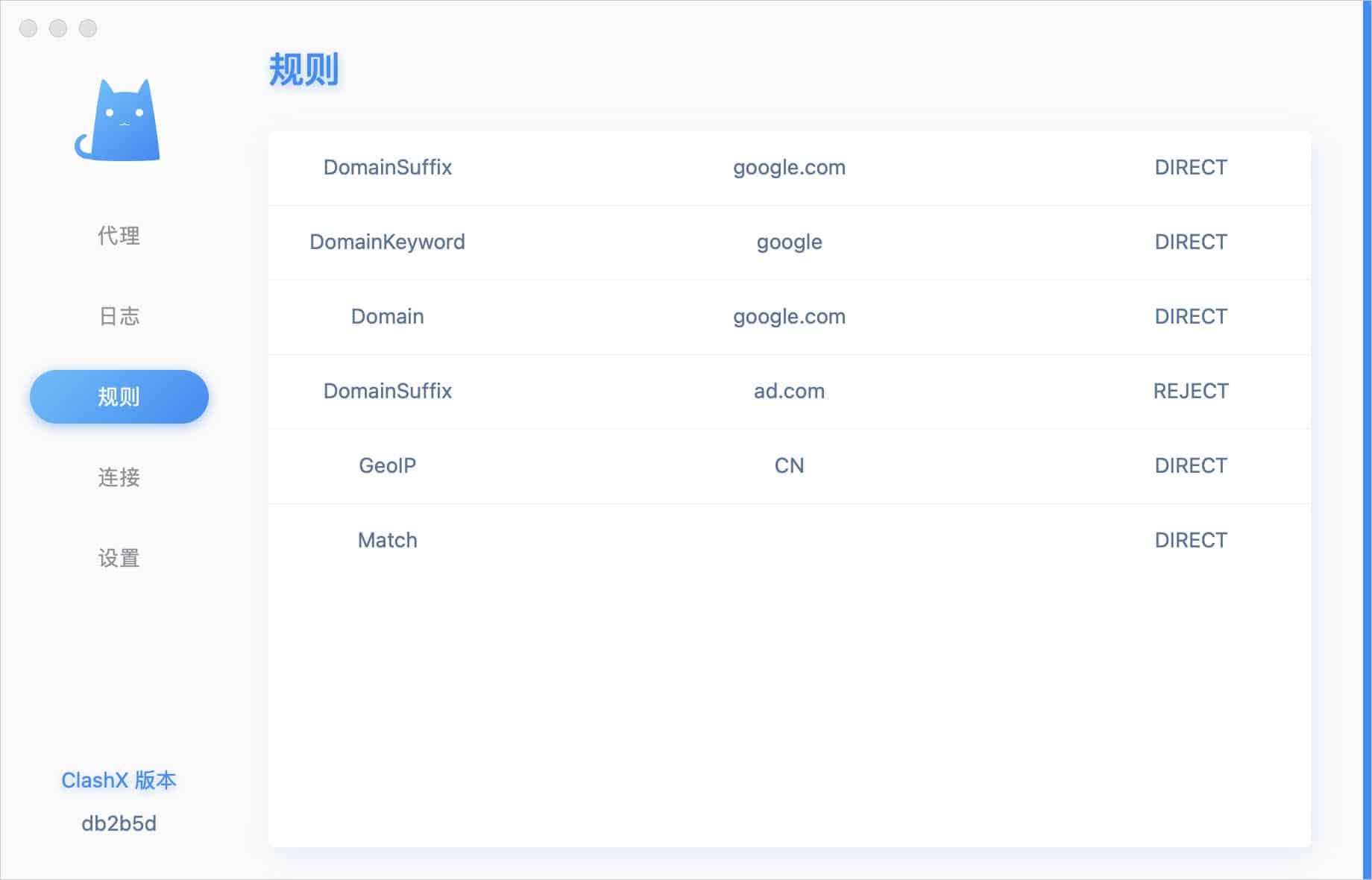Click the Domain rule type cell

point(387,316)
